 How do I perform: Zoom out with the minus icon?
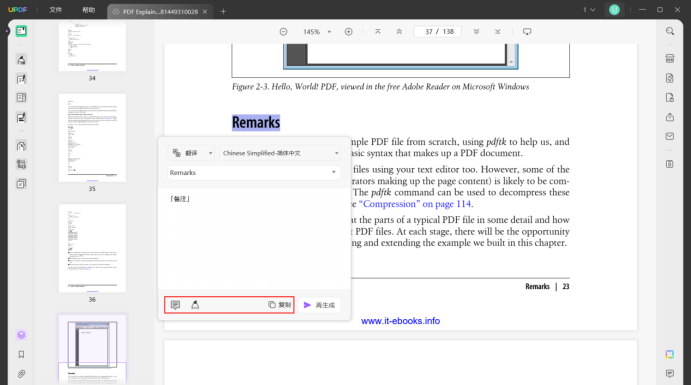(x=283, y=32)
